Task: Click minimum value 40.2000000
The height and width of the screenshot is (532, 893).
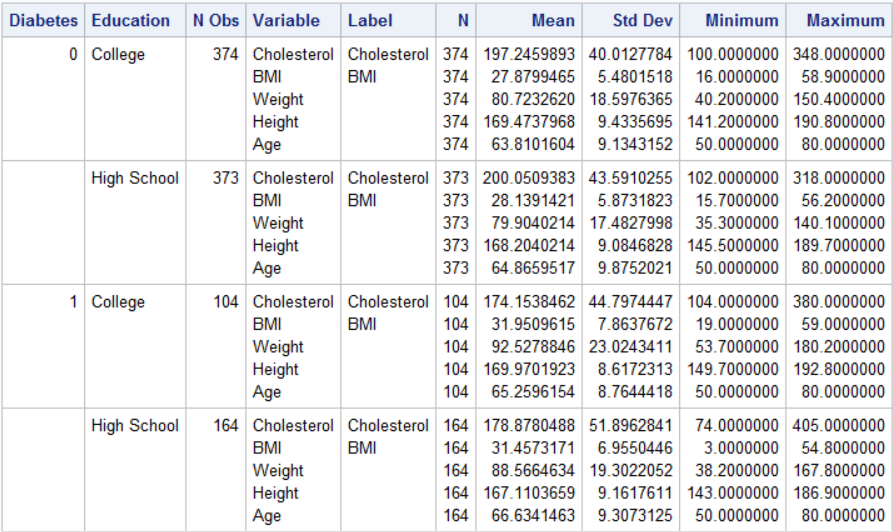Action: click(736, 99)
